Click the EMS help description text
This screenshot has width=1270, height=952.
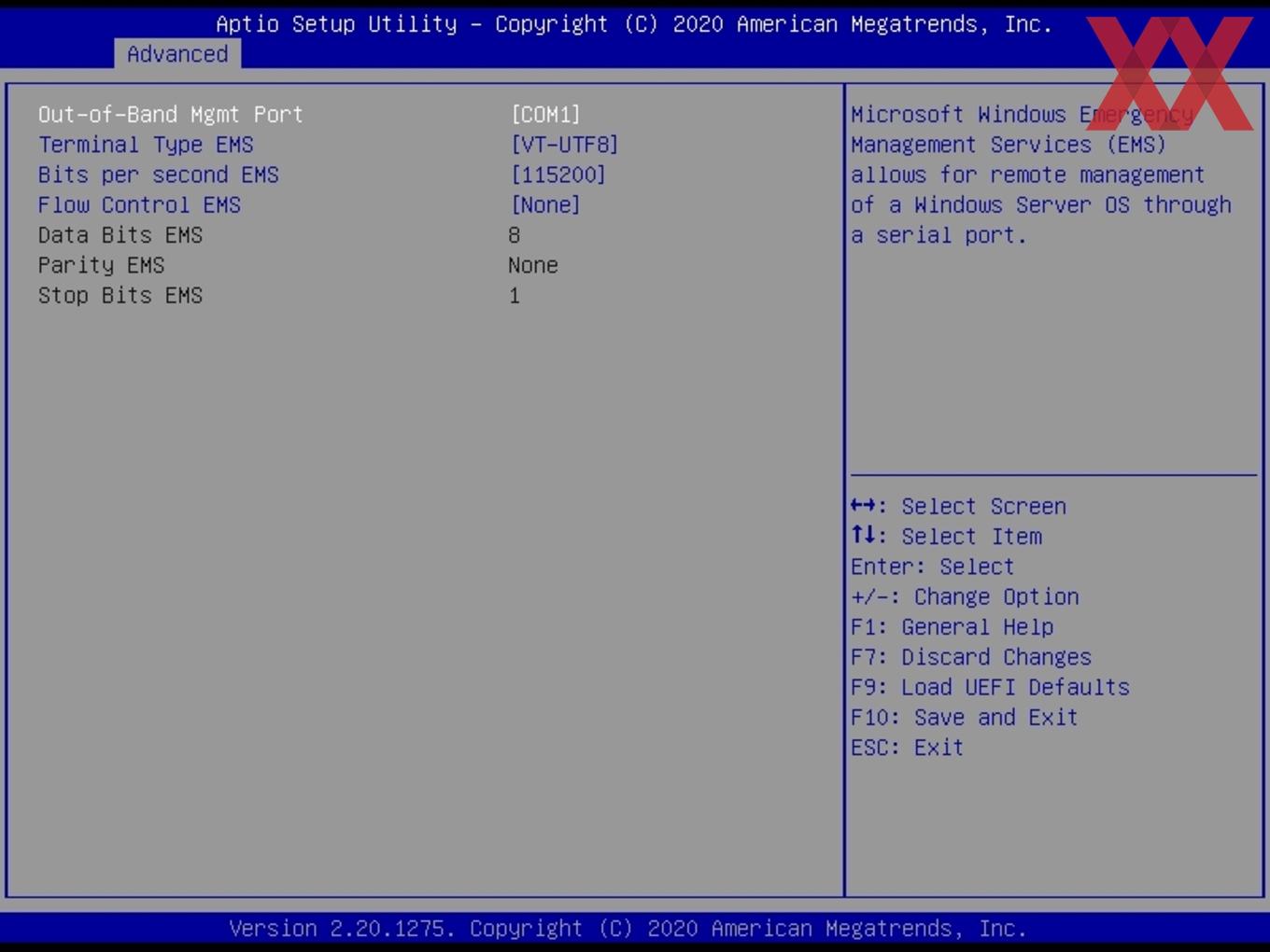(x=1041, y=175)
